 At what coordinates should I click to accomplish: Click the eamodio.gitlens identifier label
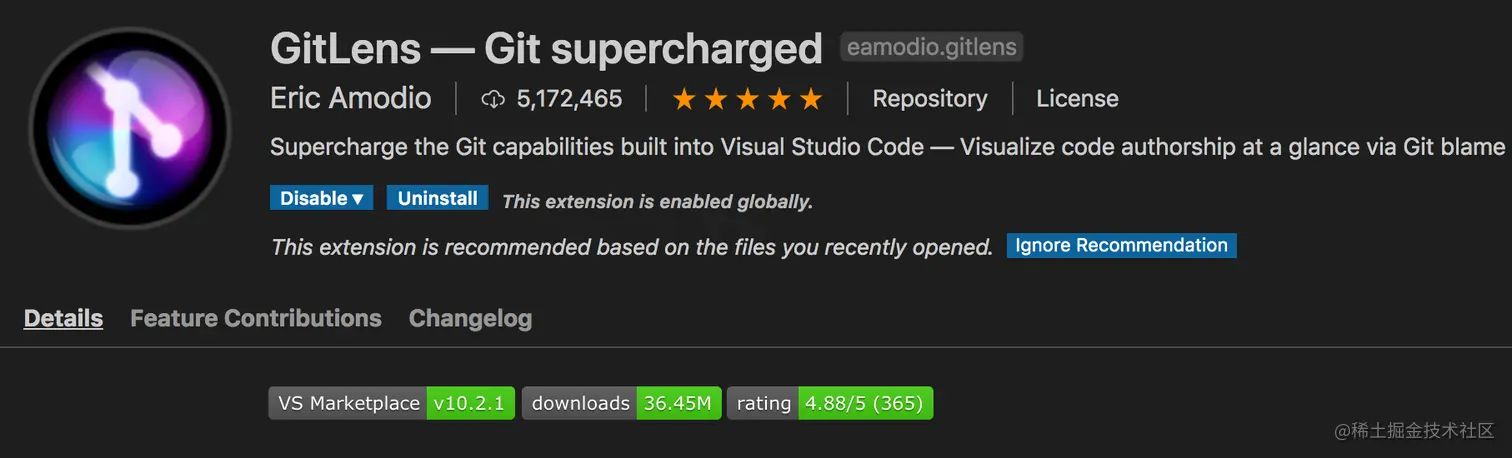click(x=931, y=47)
